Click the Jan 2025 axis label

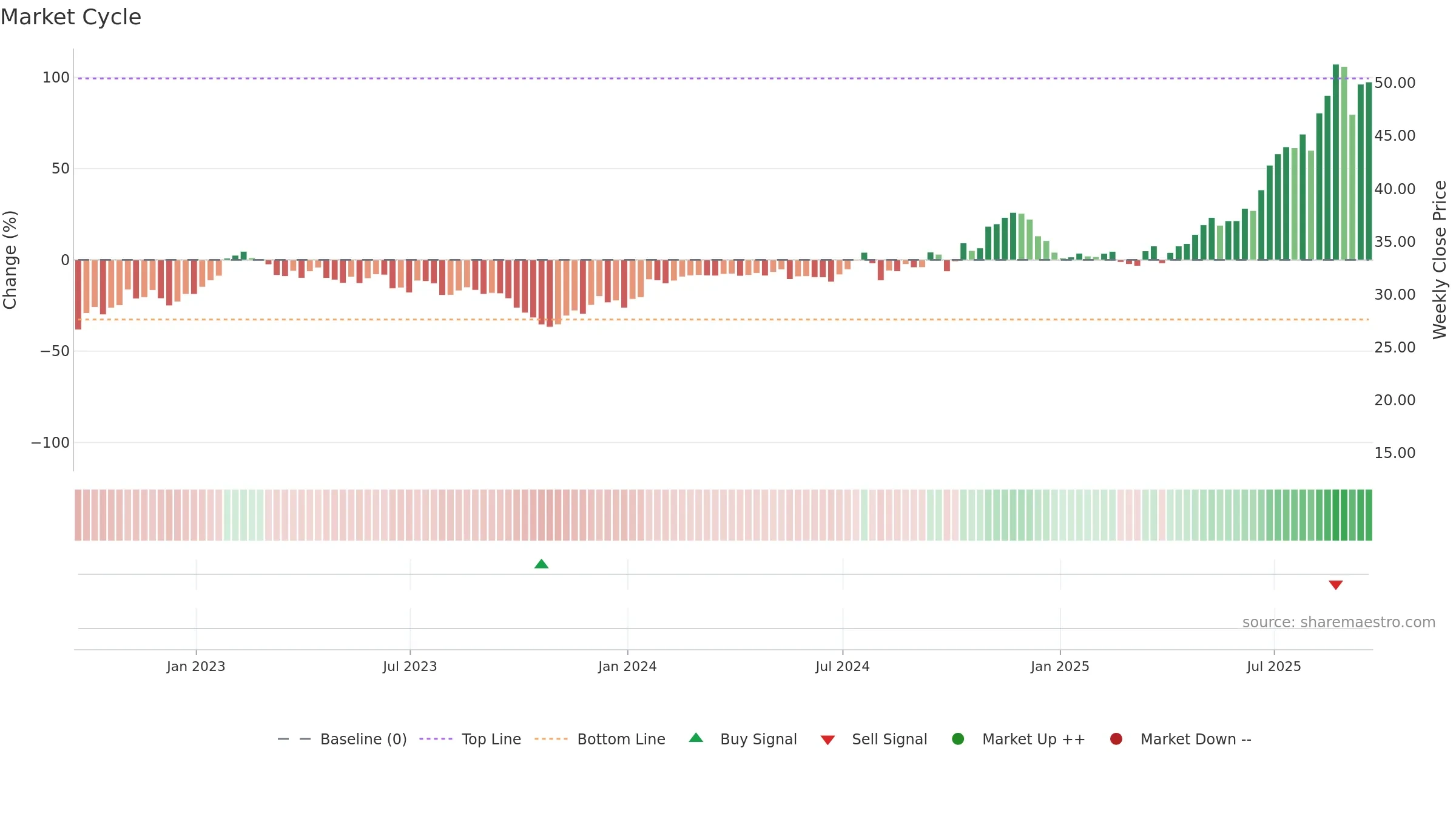[1060, 667]
